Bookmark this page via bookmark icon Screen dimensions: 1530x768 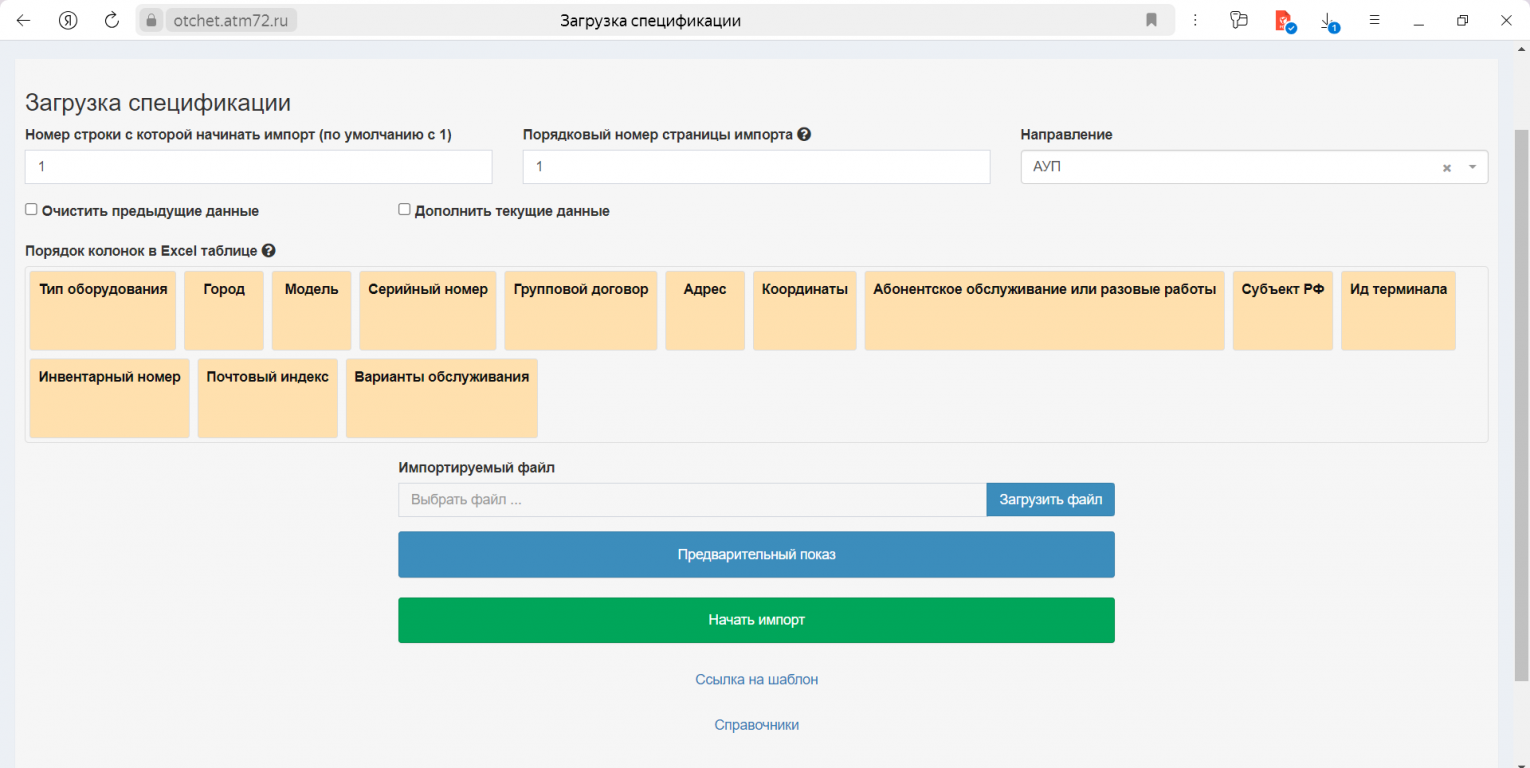point(1151,20)
